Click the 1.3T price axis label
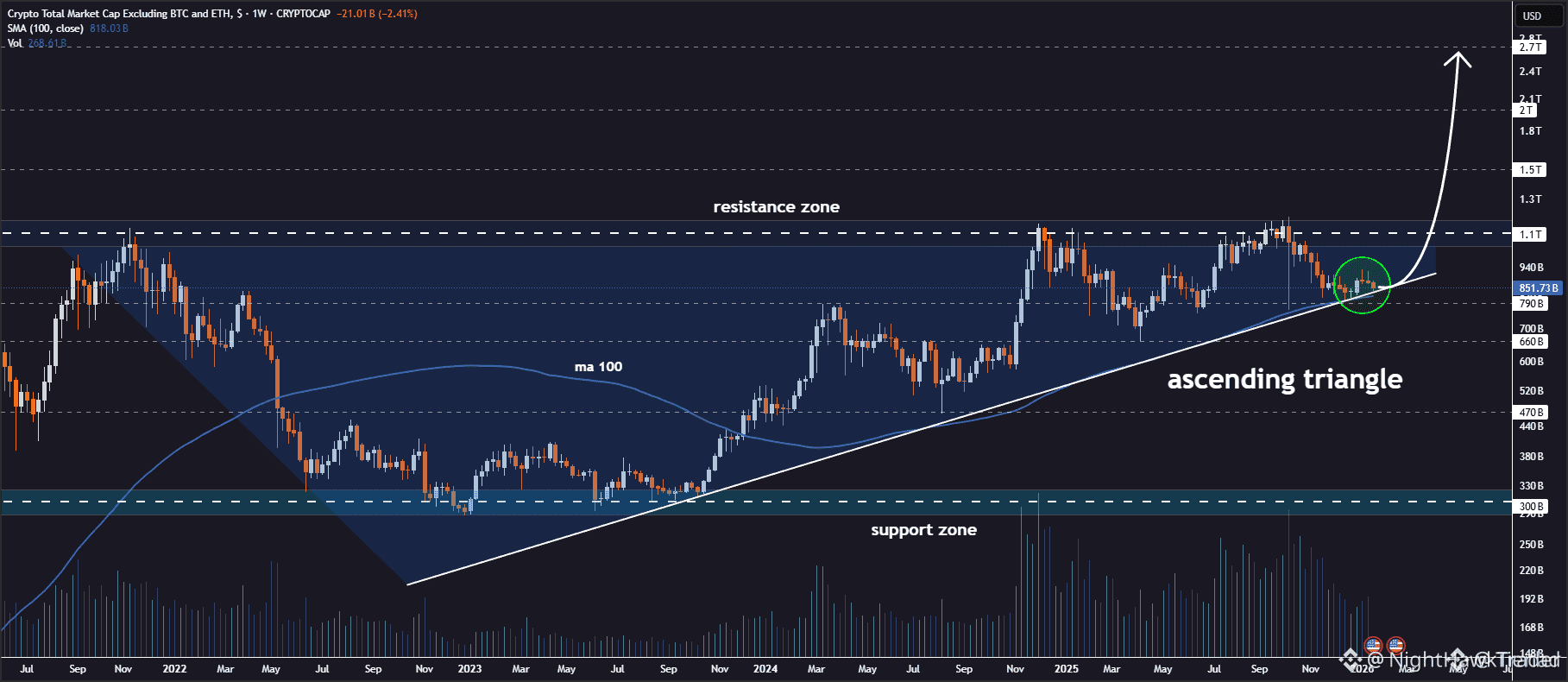 coord(1530,199)
